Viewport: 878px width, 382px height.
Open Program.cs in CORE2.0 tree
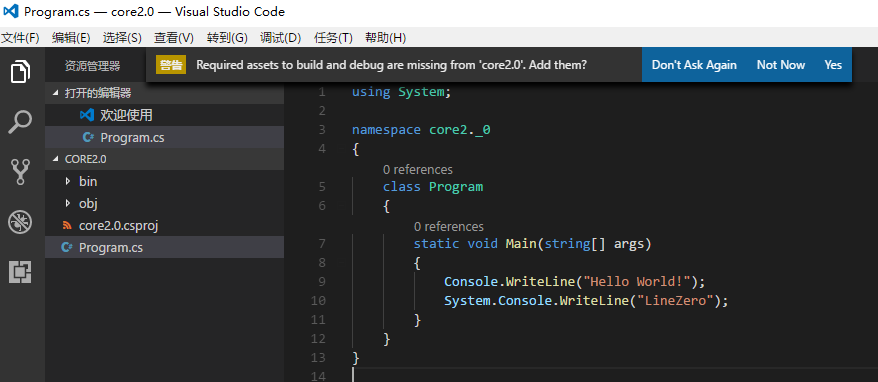point(165,247)
